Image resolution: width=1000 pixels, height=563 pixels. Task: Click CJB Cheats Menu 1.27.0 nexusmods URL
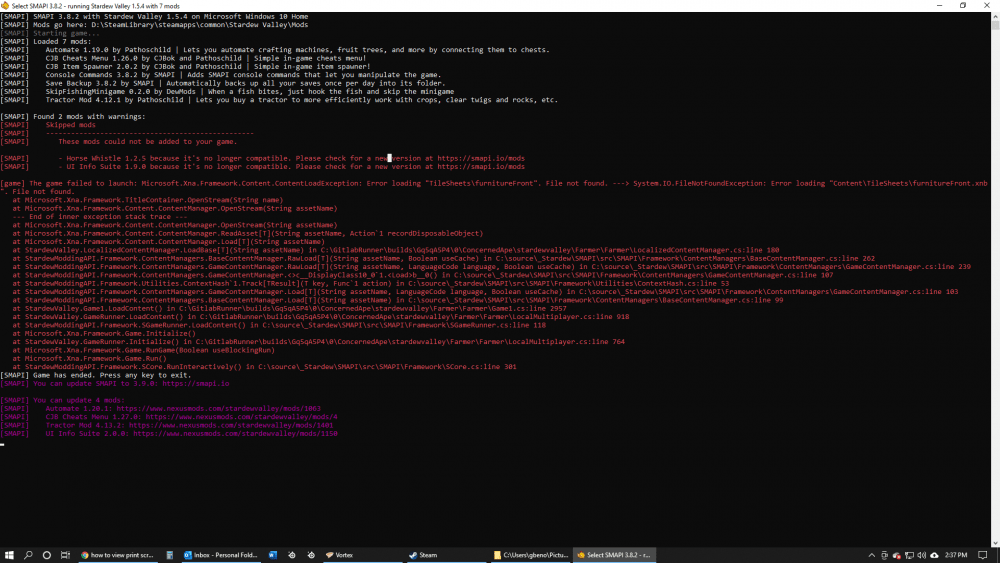coord(241,417)
